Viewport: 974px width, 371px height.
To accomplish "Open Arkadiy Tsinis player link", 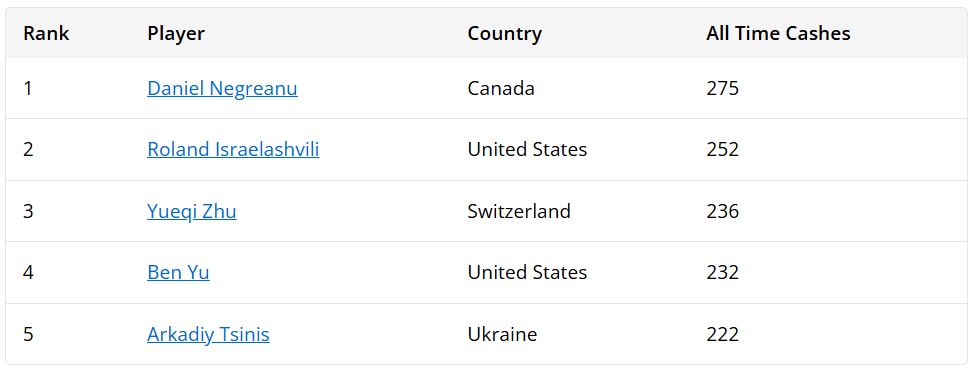I will tap(208, 334).
